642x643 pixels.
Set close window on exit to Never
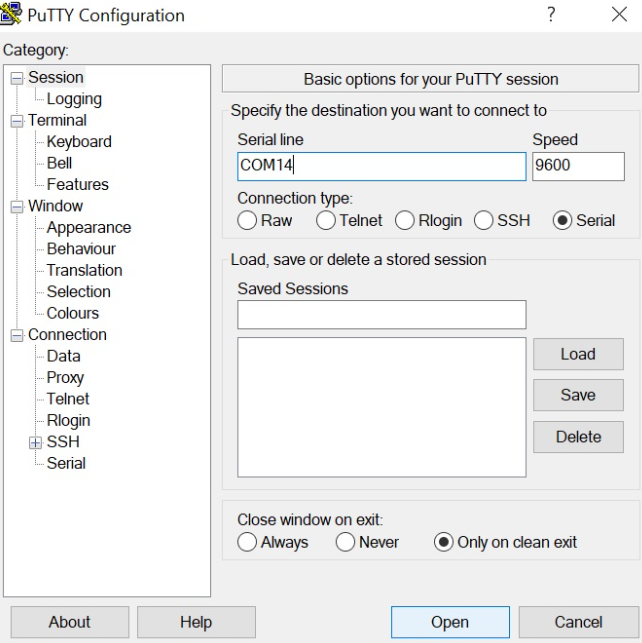pos(346,542)
